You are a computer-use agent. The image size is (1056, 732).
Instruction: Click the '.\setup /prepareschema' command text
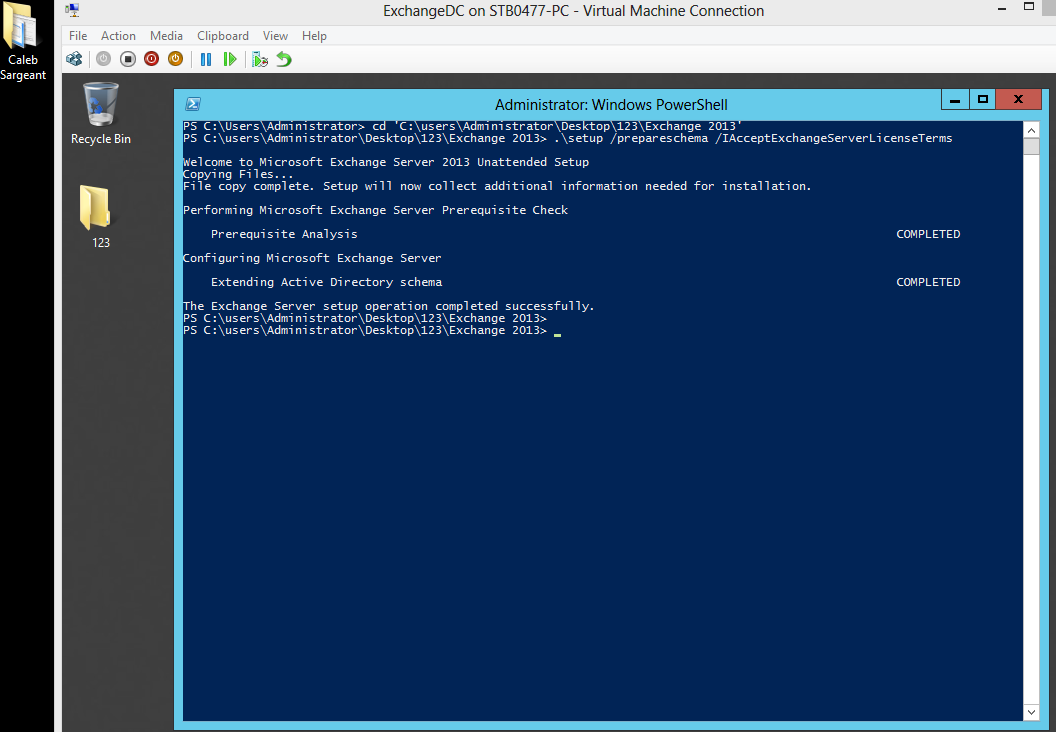631,138
